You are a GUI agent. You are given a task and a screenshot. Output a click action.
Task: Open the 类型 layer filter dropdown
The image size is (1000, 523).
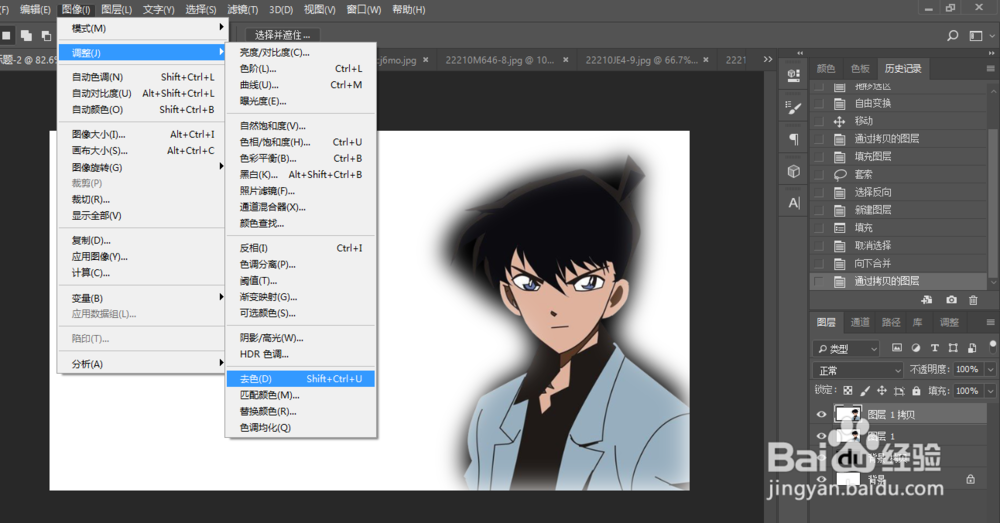click(846, 349)
